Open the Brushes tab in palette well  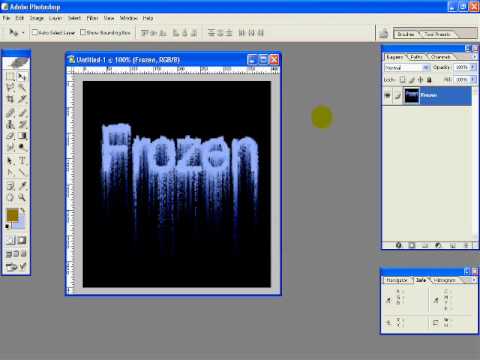click(x=406, y=34)
